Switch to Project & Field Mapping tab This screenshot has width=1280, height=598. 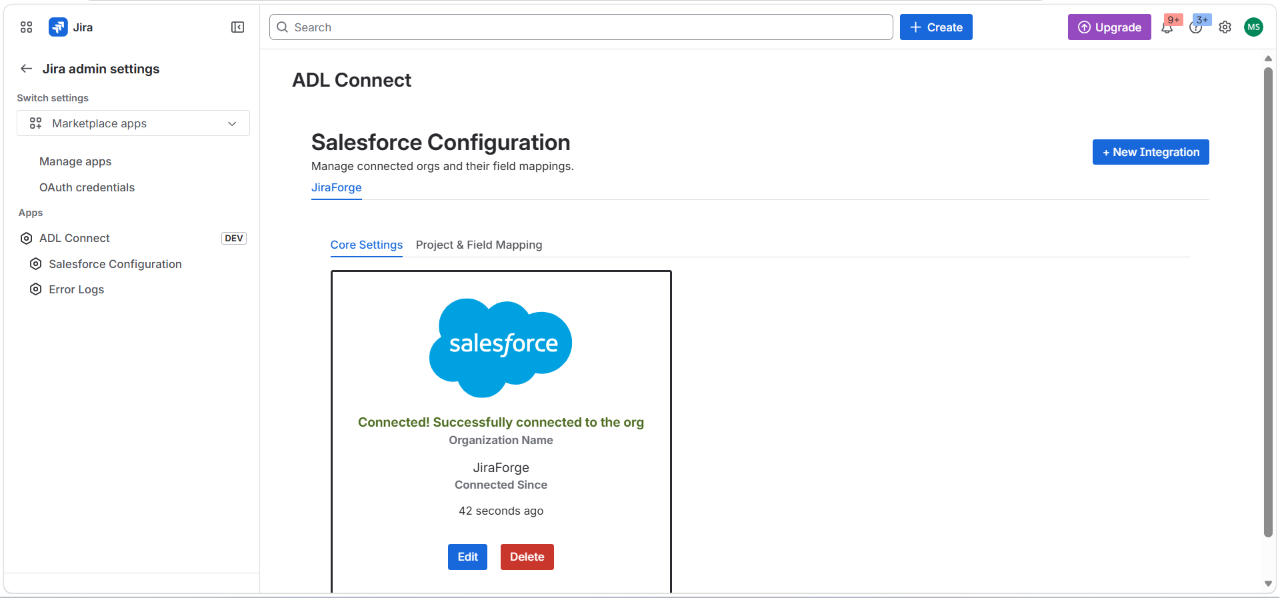tap(479, 245)
